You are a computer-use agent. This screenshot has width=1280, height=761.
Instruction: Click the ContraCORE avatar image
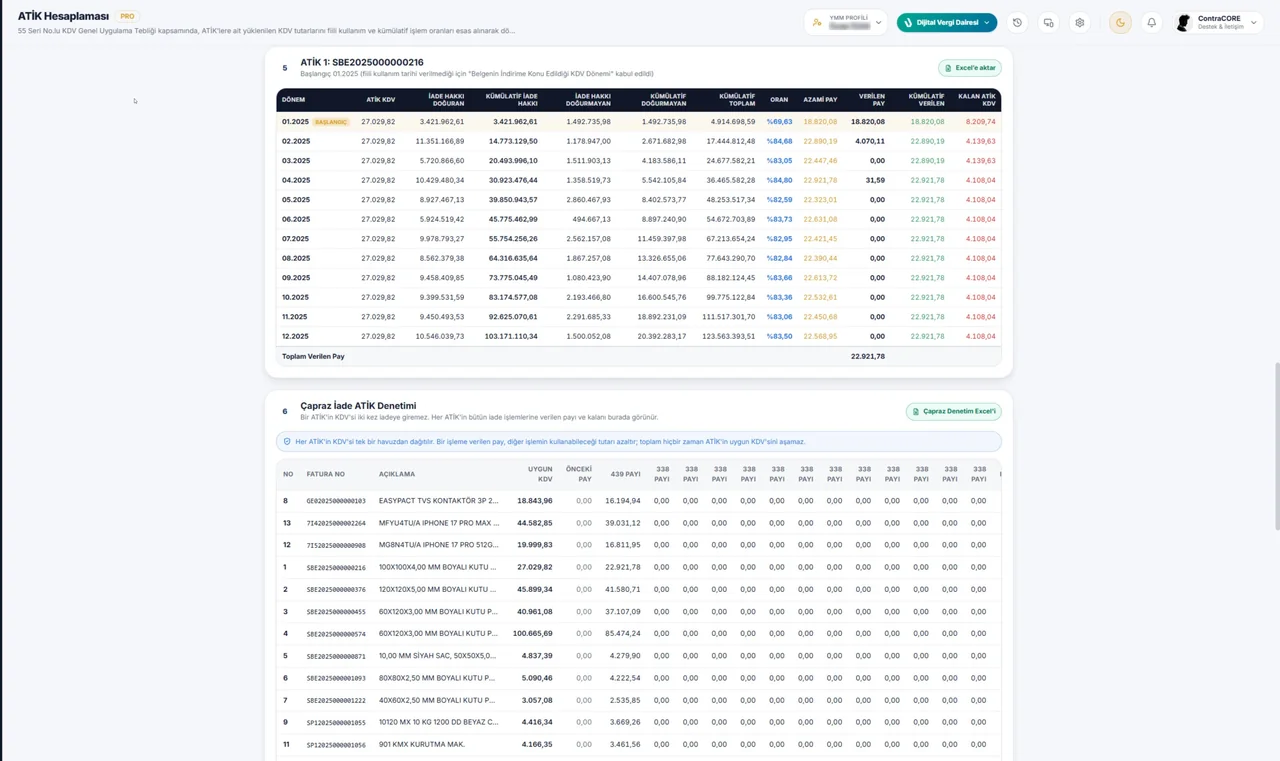coord(1184,23)
